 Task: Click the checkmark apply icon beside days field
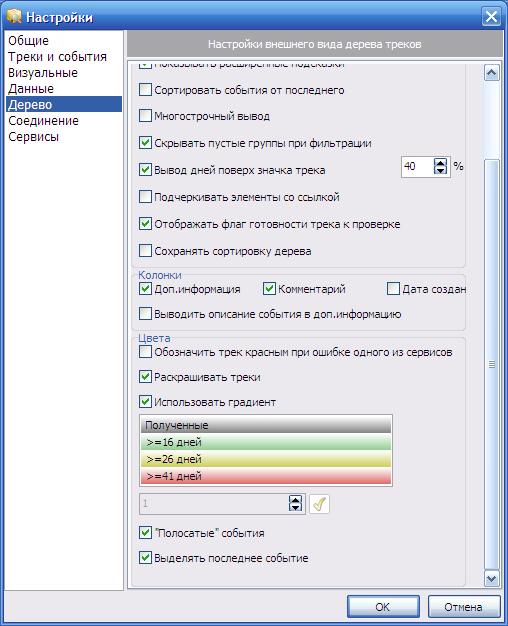[319, 504]
